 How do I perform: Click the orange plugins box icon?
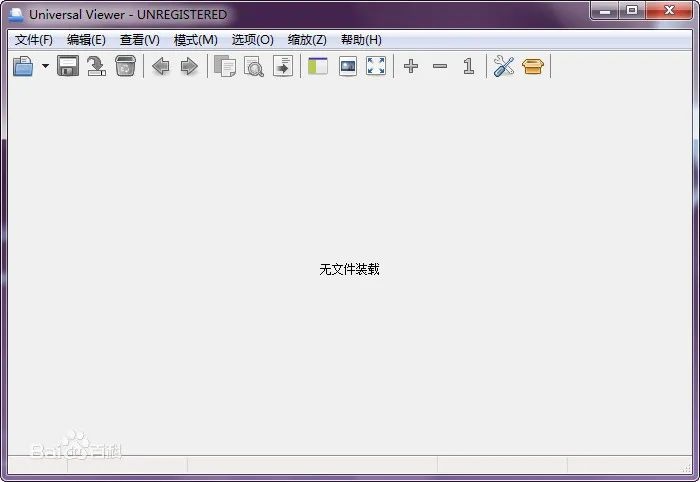(533, 66)
